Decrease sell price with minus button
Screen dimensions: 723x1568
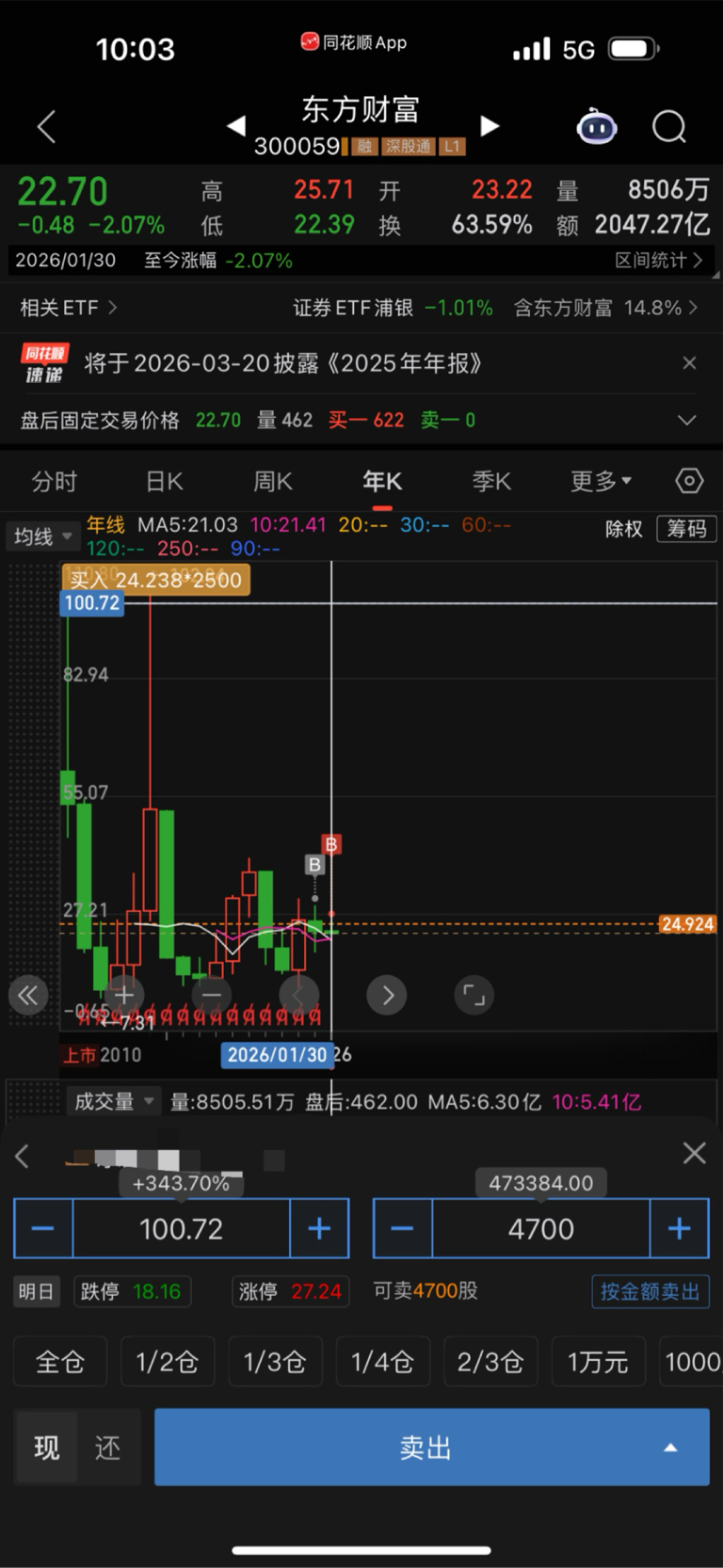[43, 1228]
